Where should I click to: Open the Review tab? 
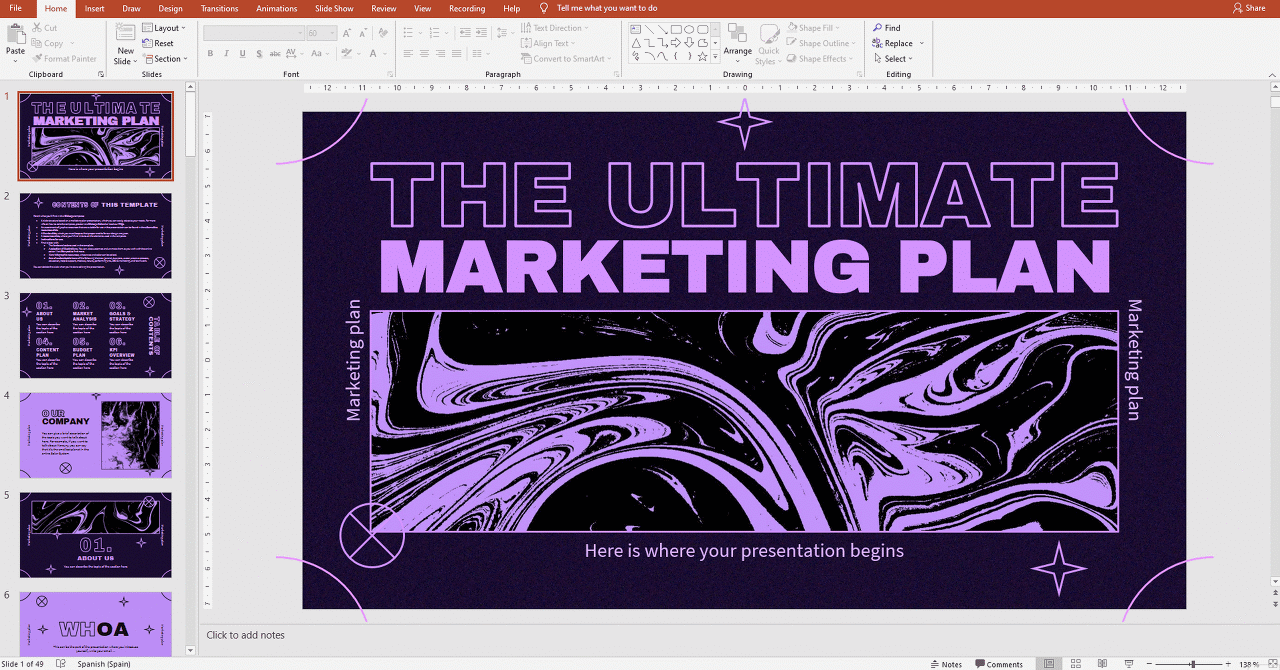click(384, 8)
